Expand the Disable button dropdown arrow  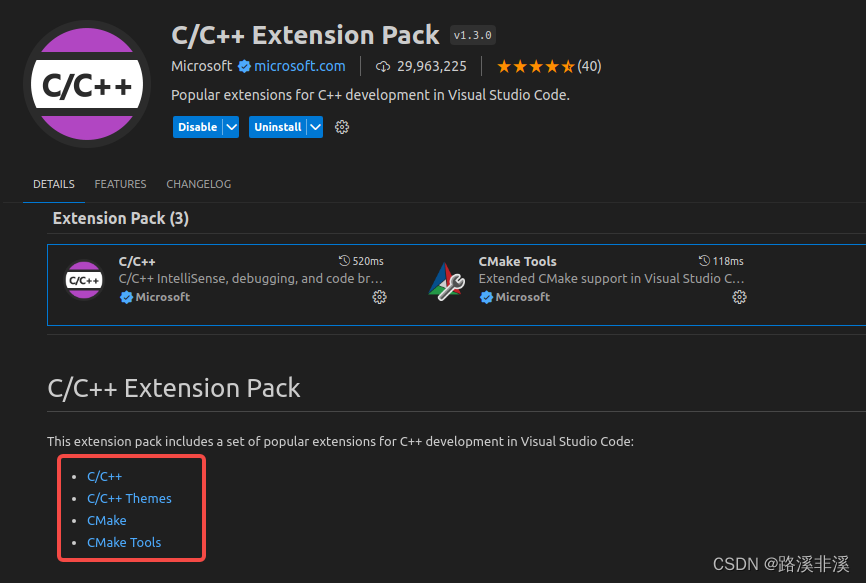(x=231, y=127)
